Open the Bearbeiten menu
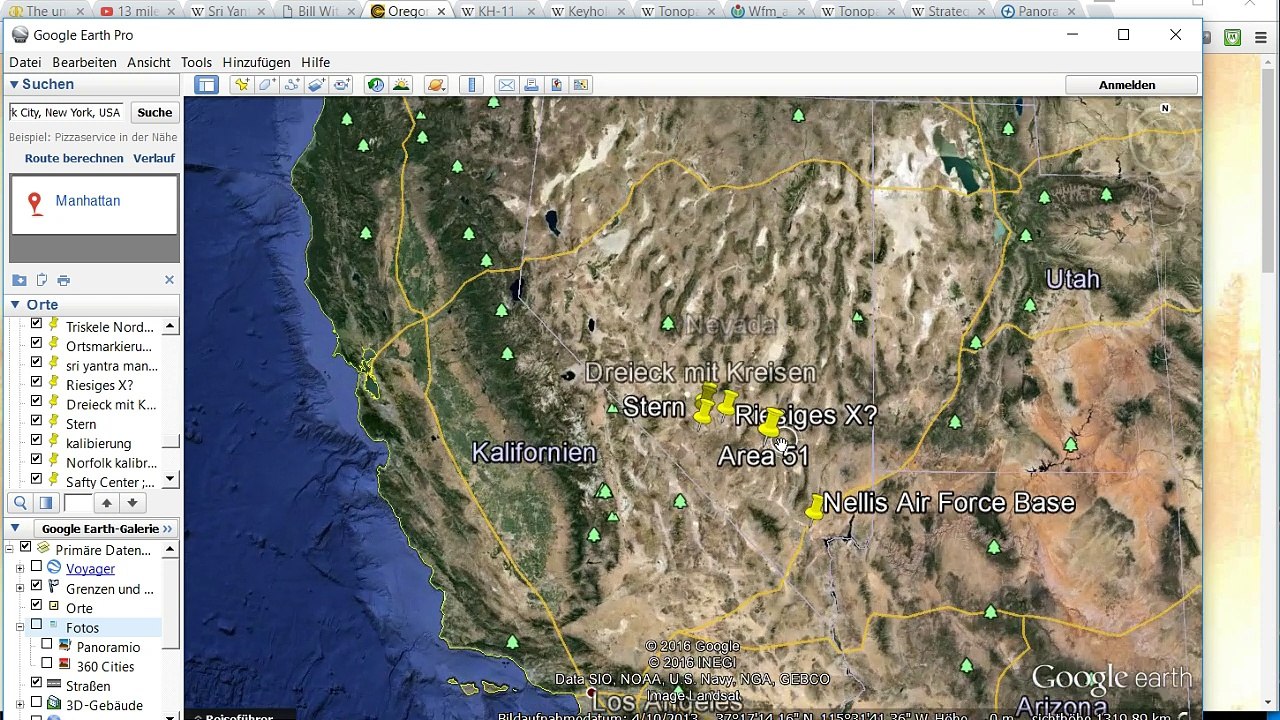Screen dimensions: 1280x720 (84, 62)
